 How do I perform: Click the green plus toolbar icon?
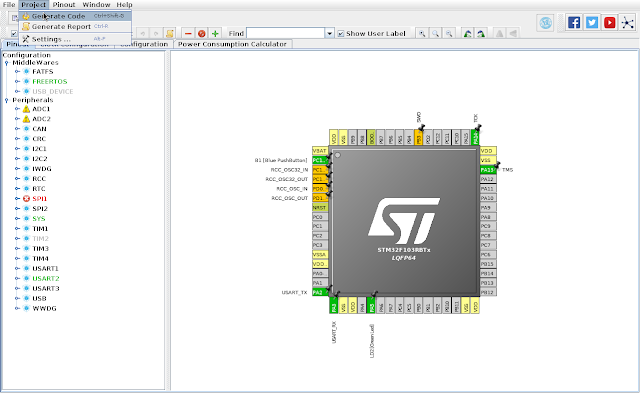pos(215,33)
